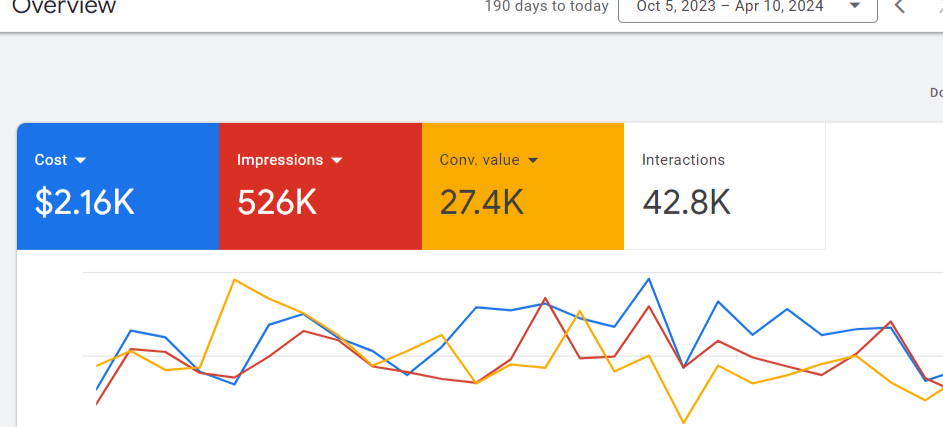Click the Overview page heading
The width and height of the screenshot is (943, 427).
64,7
